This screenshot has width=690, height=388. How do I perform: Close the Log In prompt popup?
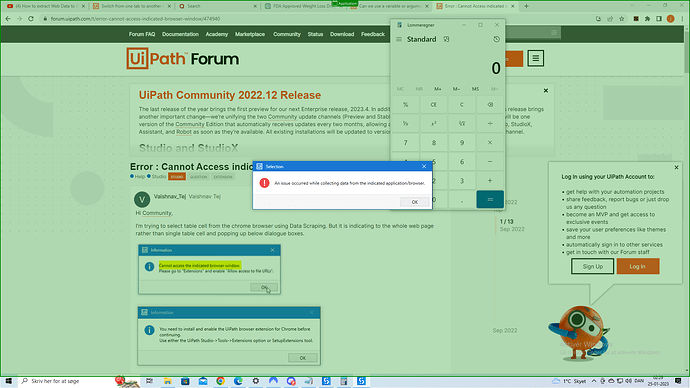[x=676, y=168]
